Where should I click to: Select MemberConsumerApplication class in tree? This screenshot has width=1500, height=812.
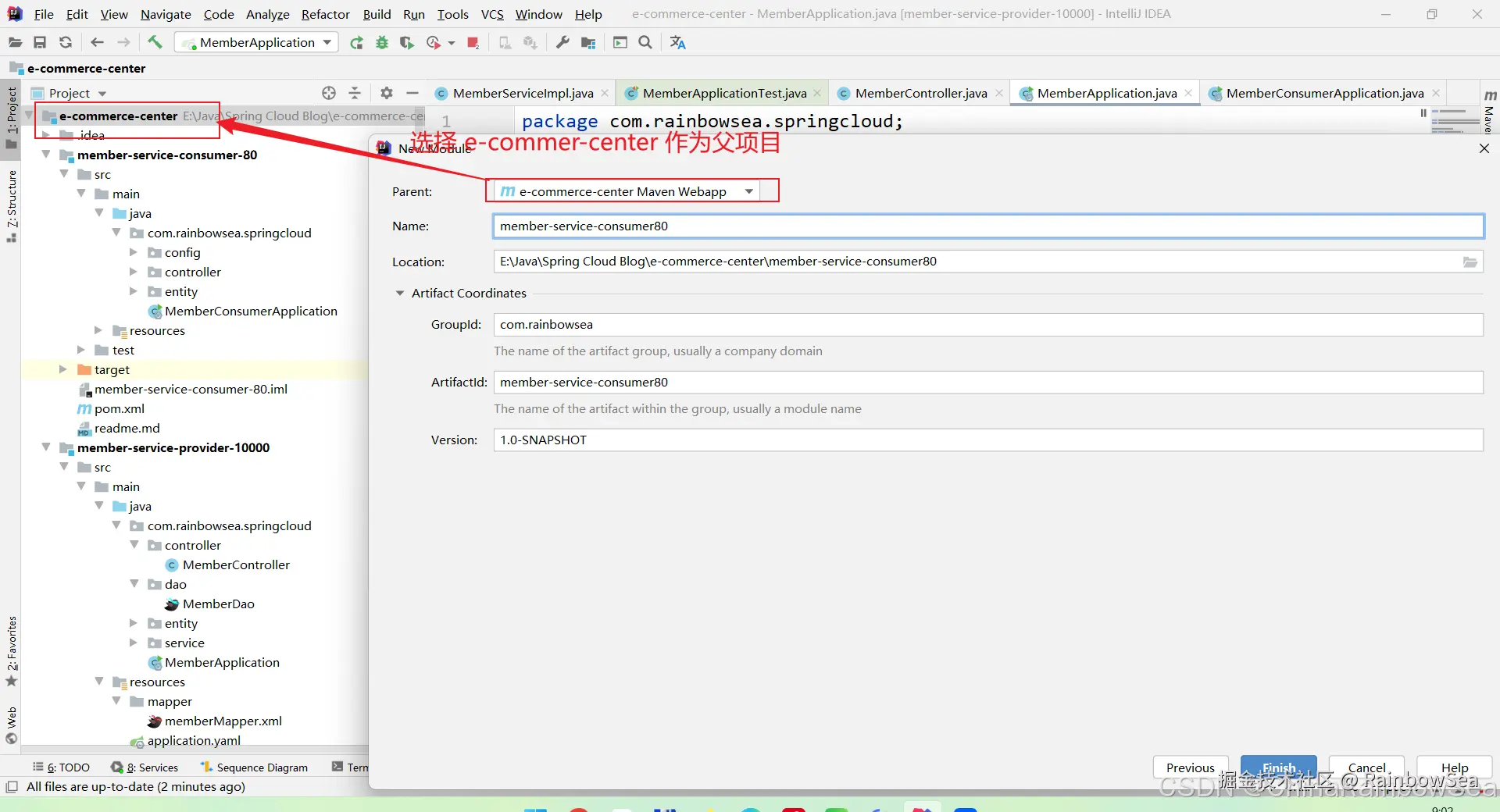pyautogui.click(x=243, y=311)
